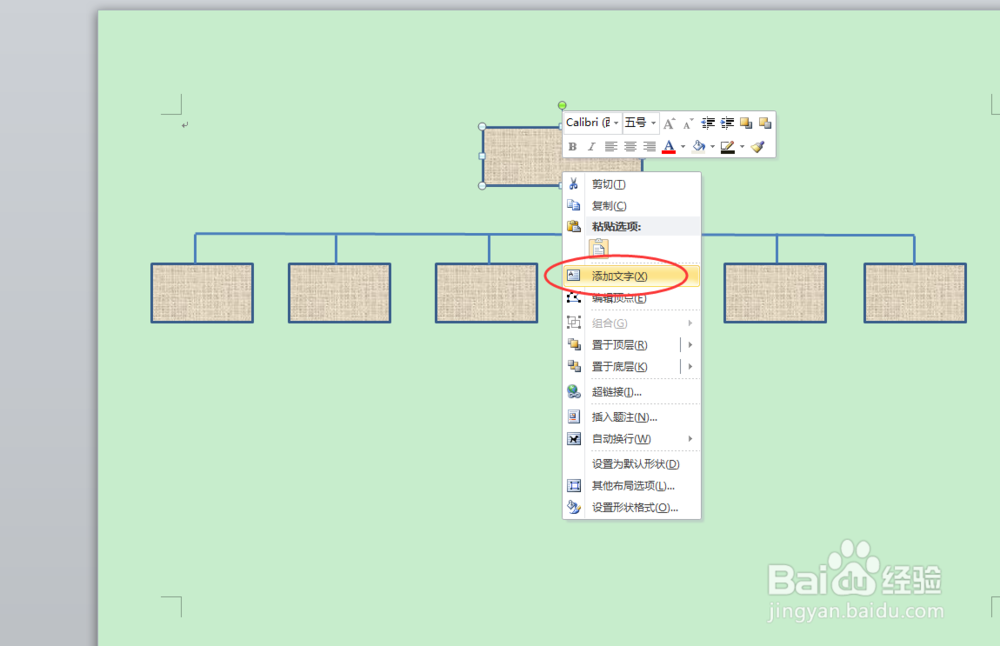Select 插入题注(N)... menu entry
The width and height of the screenshot is (1000, 646).
(631, 417)
